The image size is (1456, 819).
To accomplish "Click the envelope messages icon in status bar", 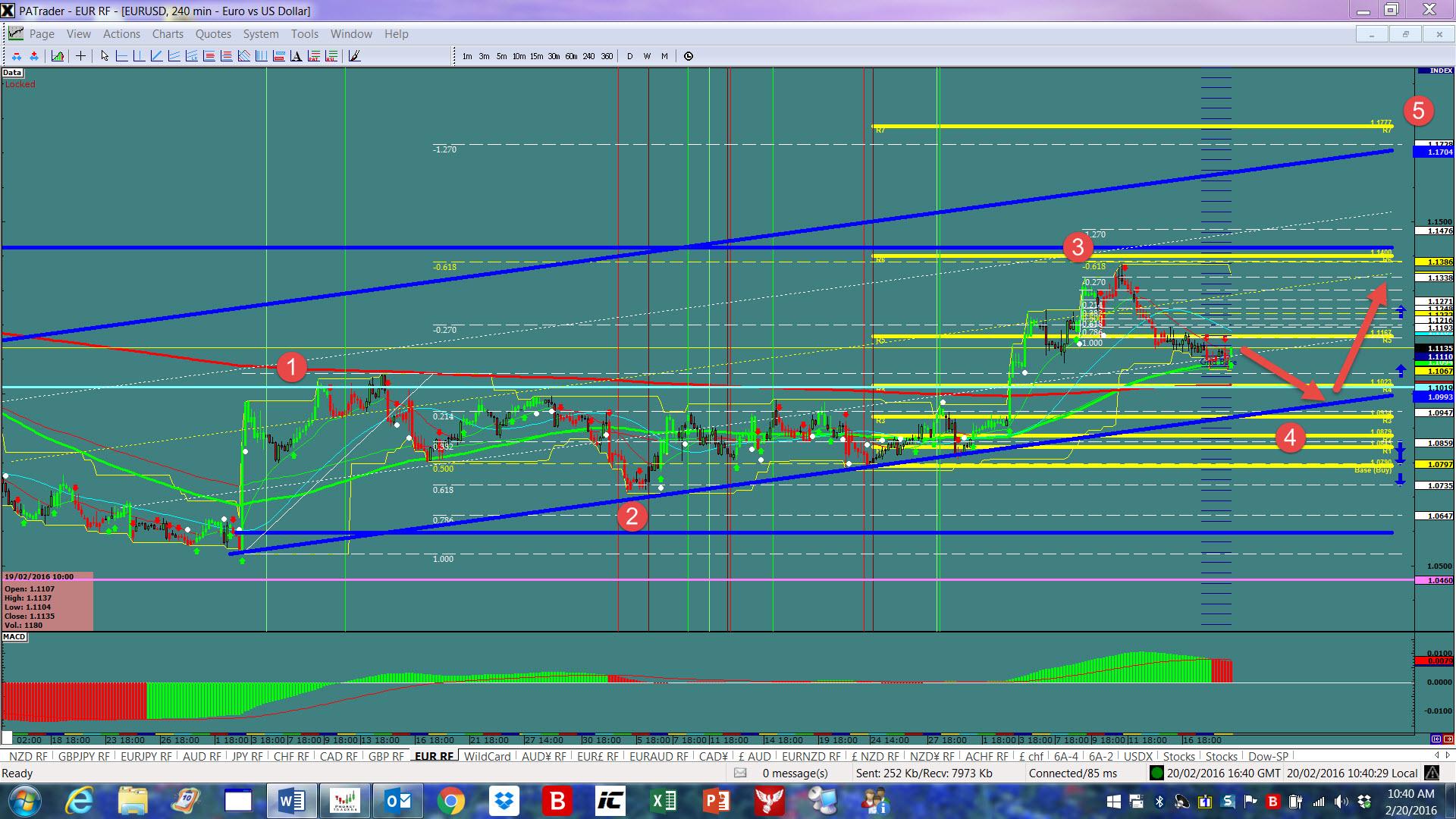I will 740,773.
